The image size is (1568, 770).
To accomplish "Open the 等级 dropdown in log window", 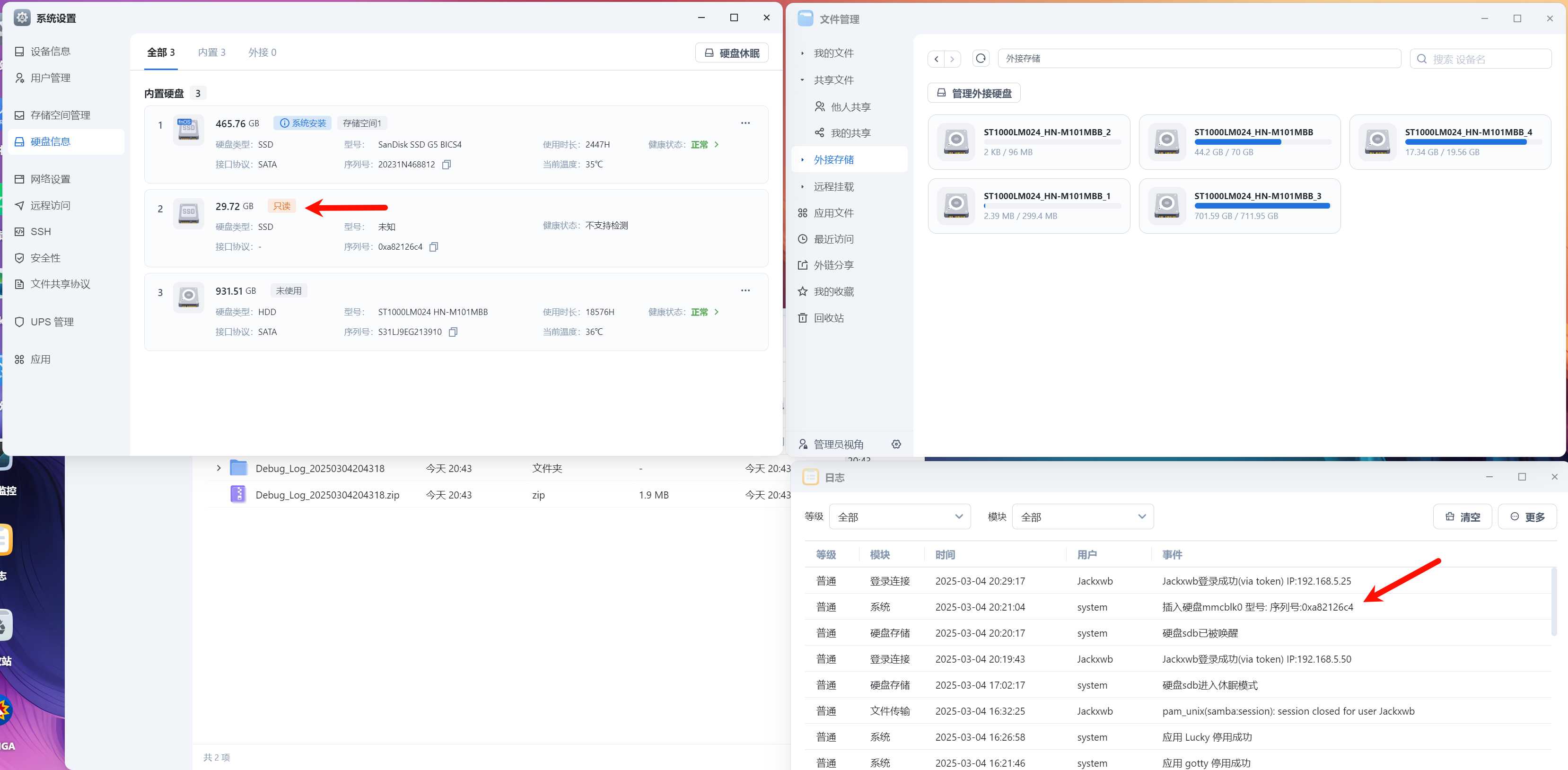I will point(900,517).
